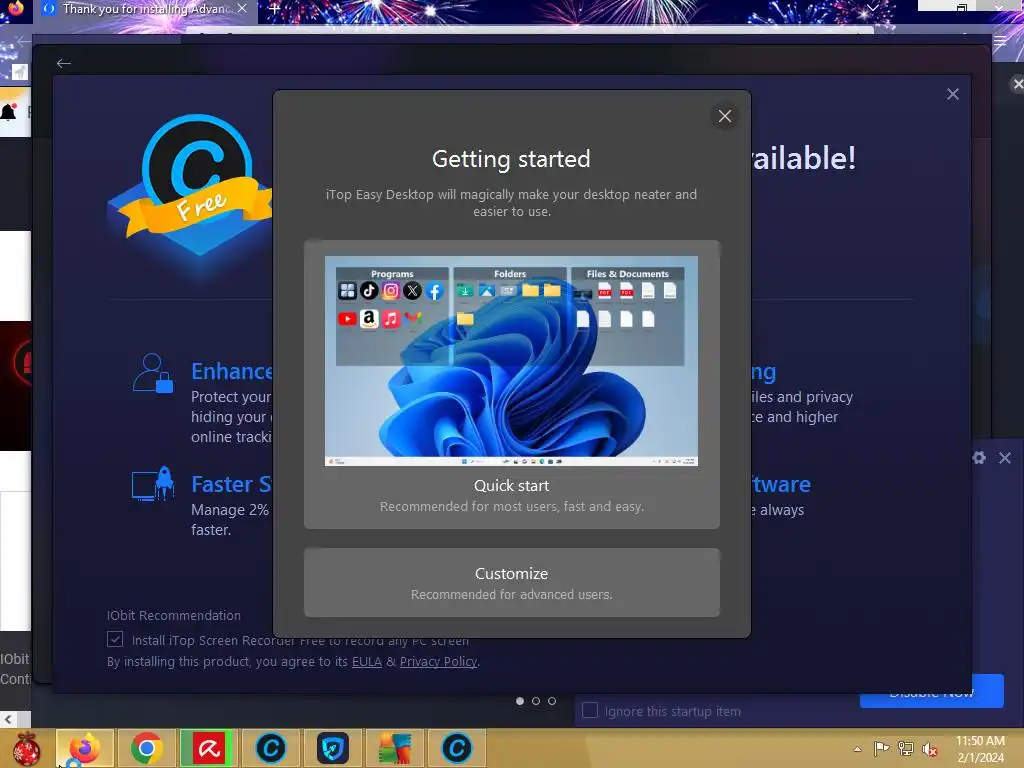The height and width of the screenshot is (768, 1024).
Task: Click the desktop preview thumbnail
Action: coord(511,360)
